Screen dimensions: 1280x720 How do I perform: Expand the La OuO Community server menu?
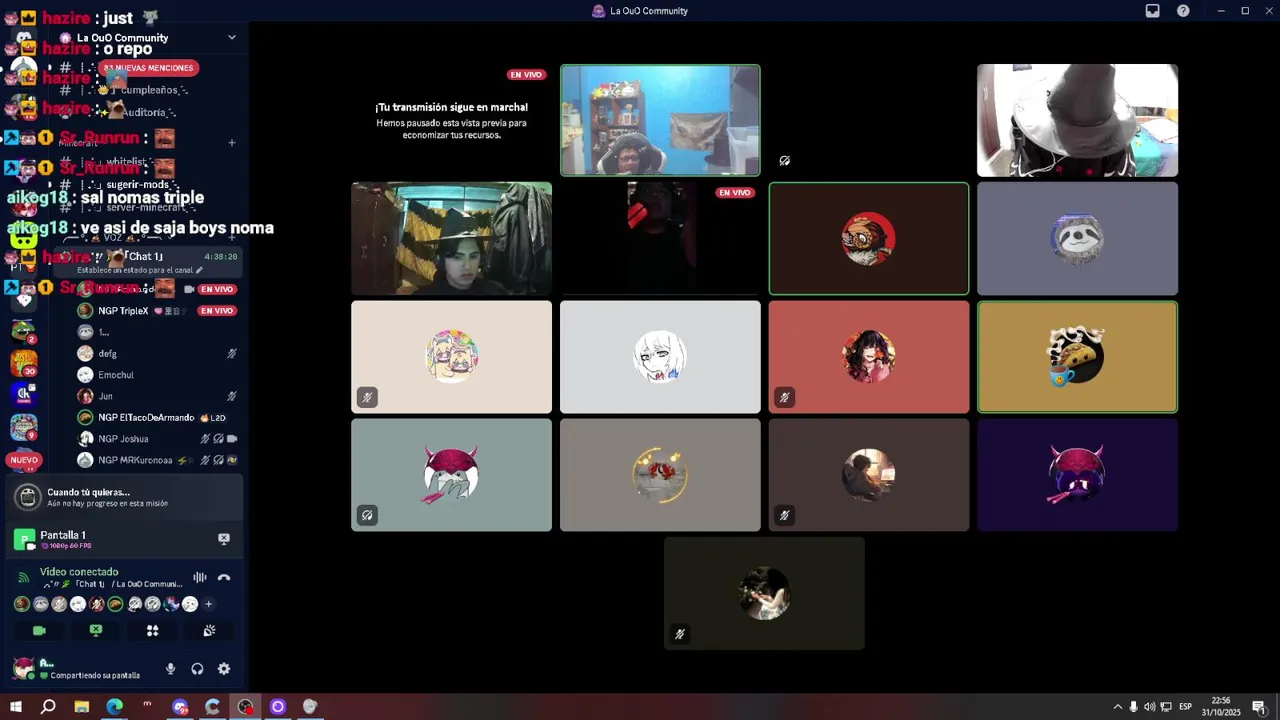click(232, 38)
